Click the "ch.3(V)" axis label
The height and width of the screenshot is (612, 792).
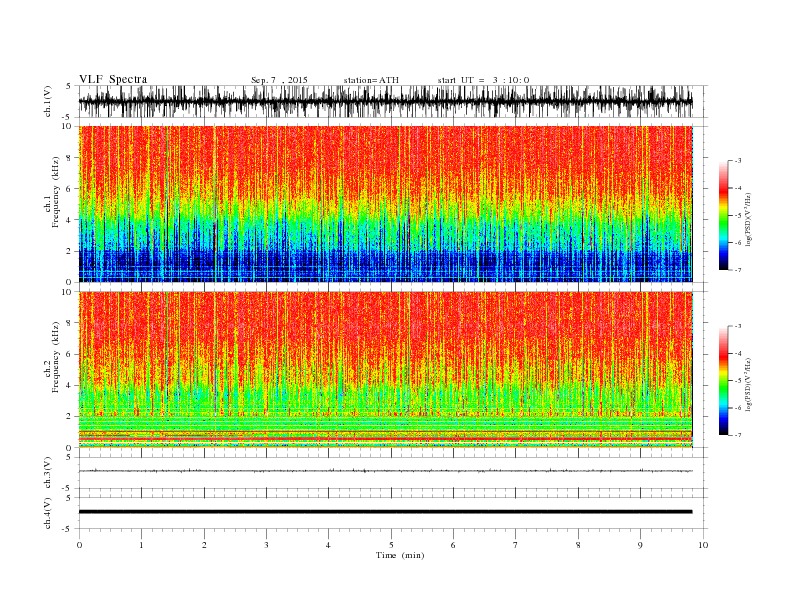click(x=48, y=473)
